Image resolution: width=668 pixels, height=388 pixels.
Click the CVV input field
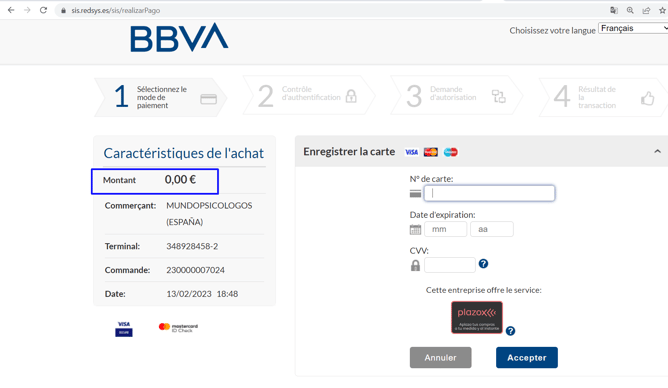[449, 265]
